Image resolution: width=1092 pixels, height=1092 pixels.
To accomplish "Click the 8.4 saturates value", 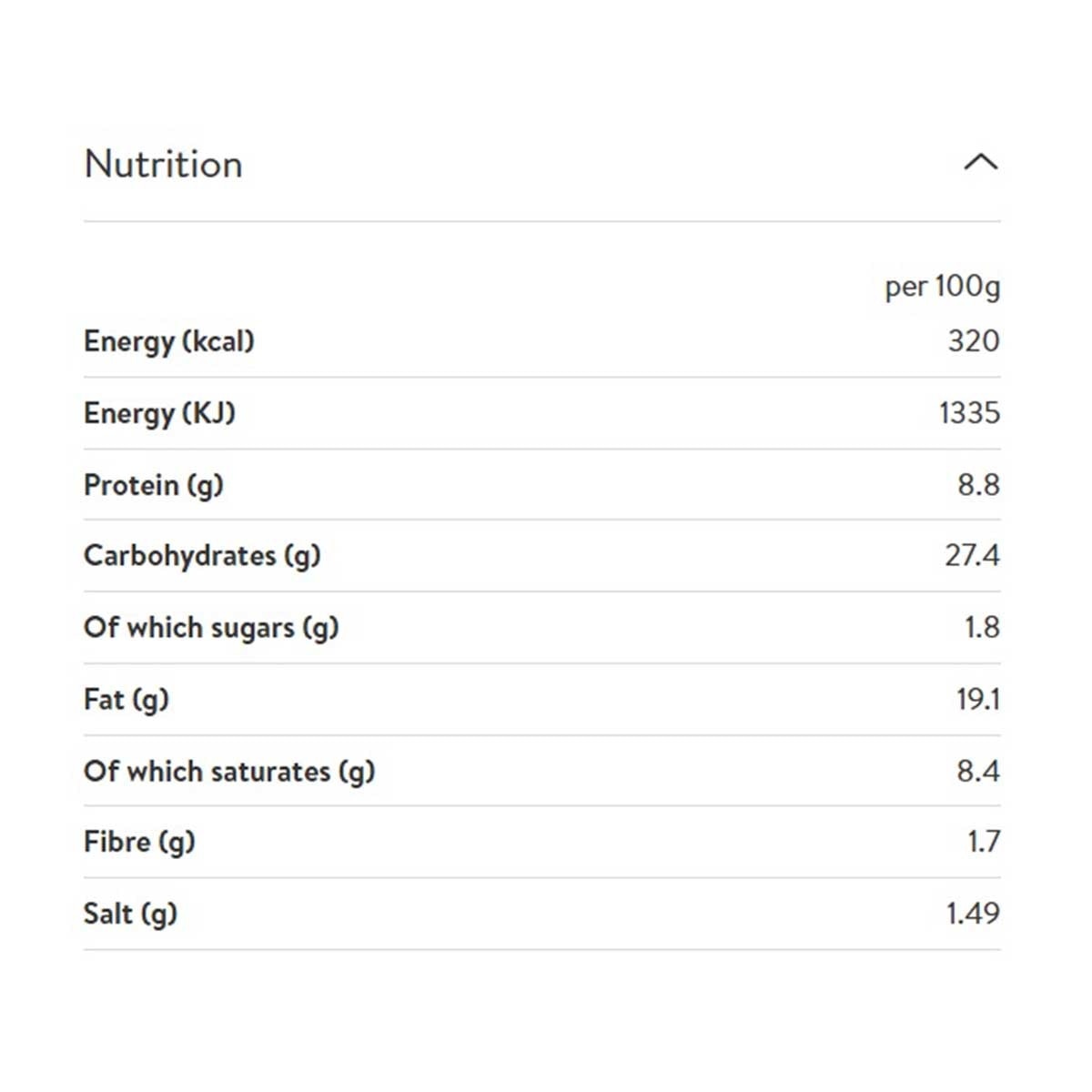I will point(977,772).
